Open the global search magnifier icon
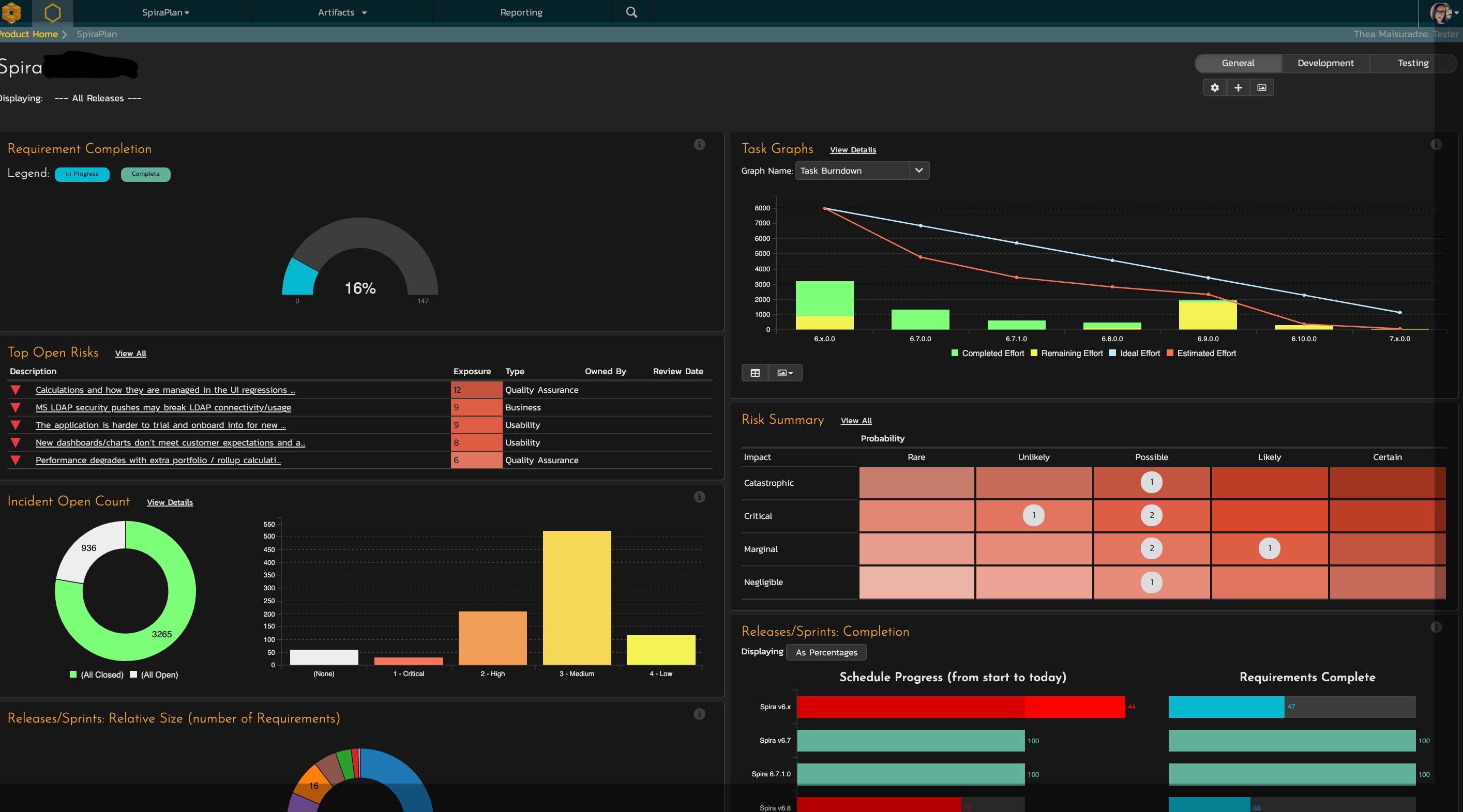Image resolution: width=1463 pixels, height=812 pixels. coord(631,12)
